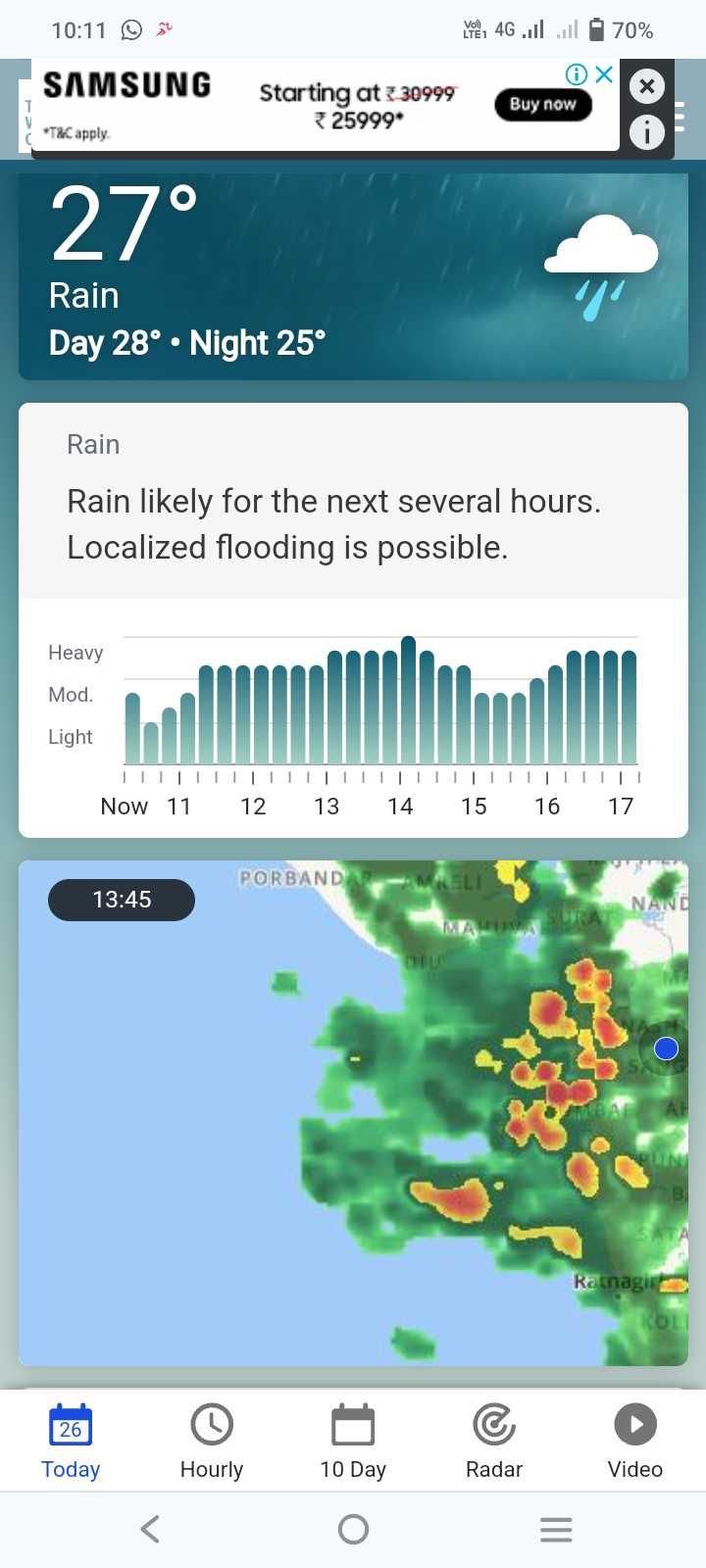This screenshot has width=706, height=1568.
Task: Tap the blue location dot on radar
Action: 666,1049
